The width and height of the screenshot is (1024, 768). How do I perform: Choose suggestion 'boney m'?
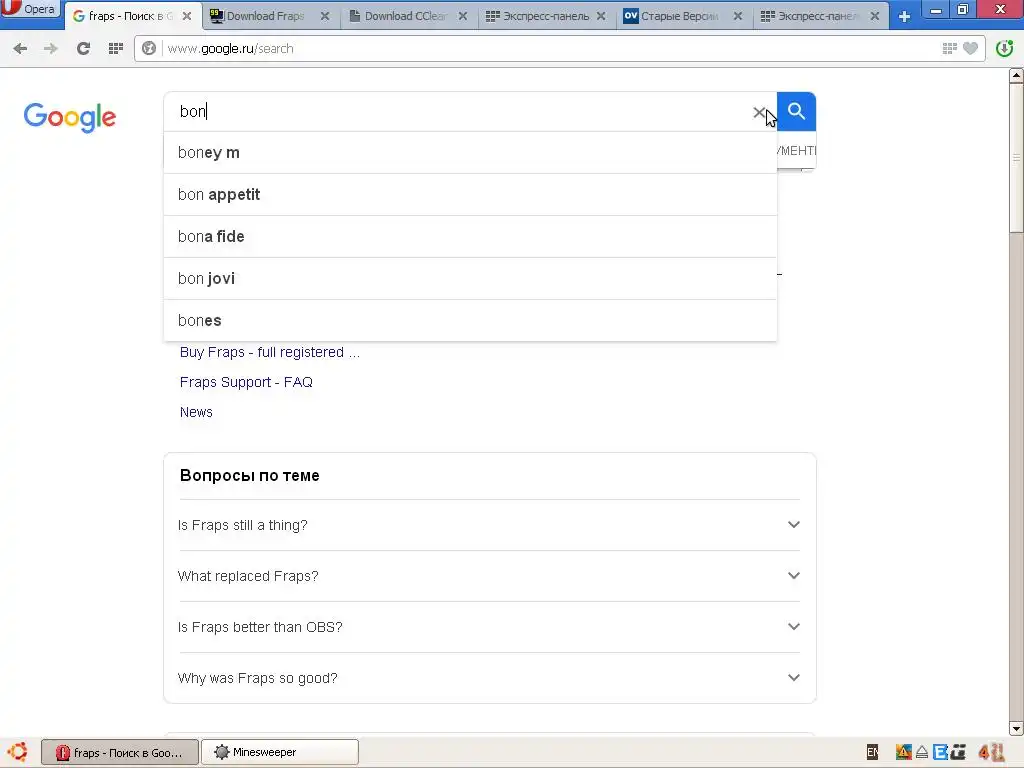pos(470,153)
